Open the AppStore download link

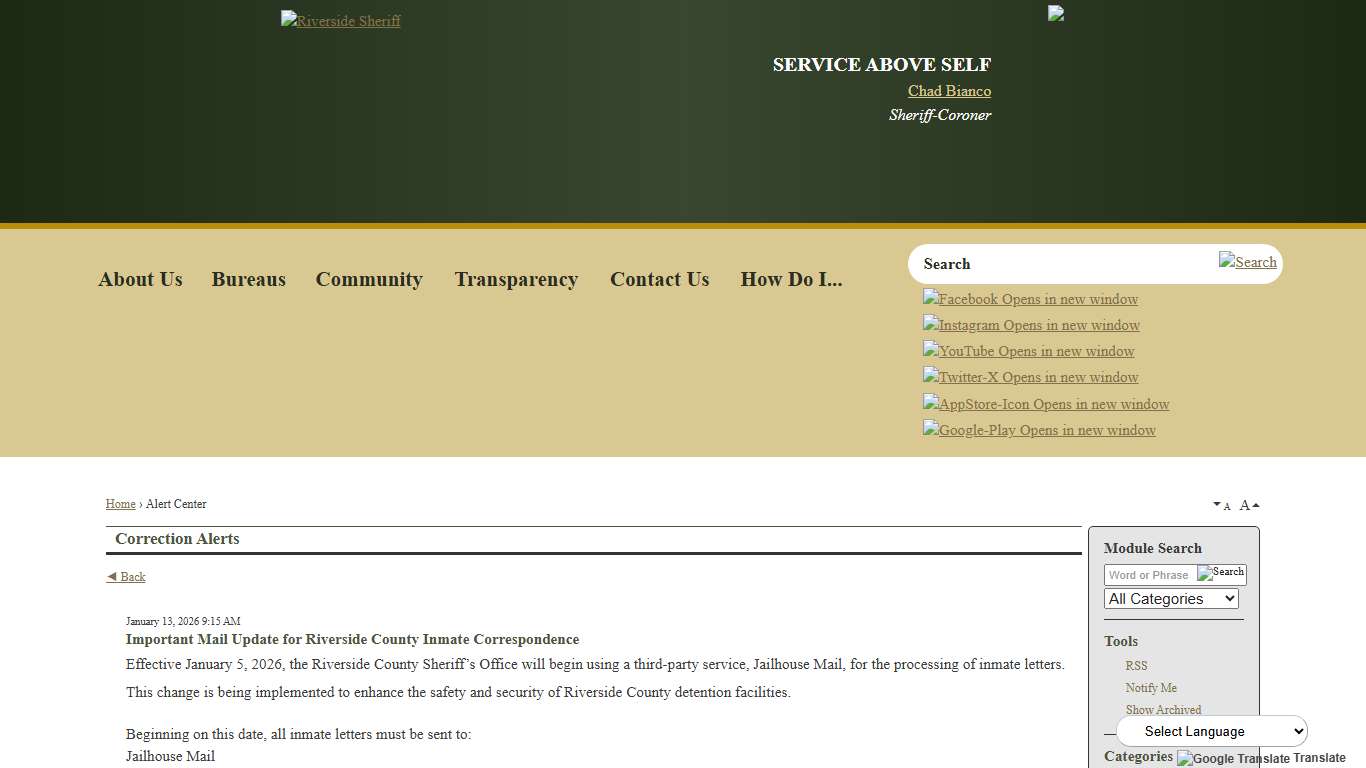click(1045, 404)
